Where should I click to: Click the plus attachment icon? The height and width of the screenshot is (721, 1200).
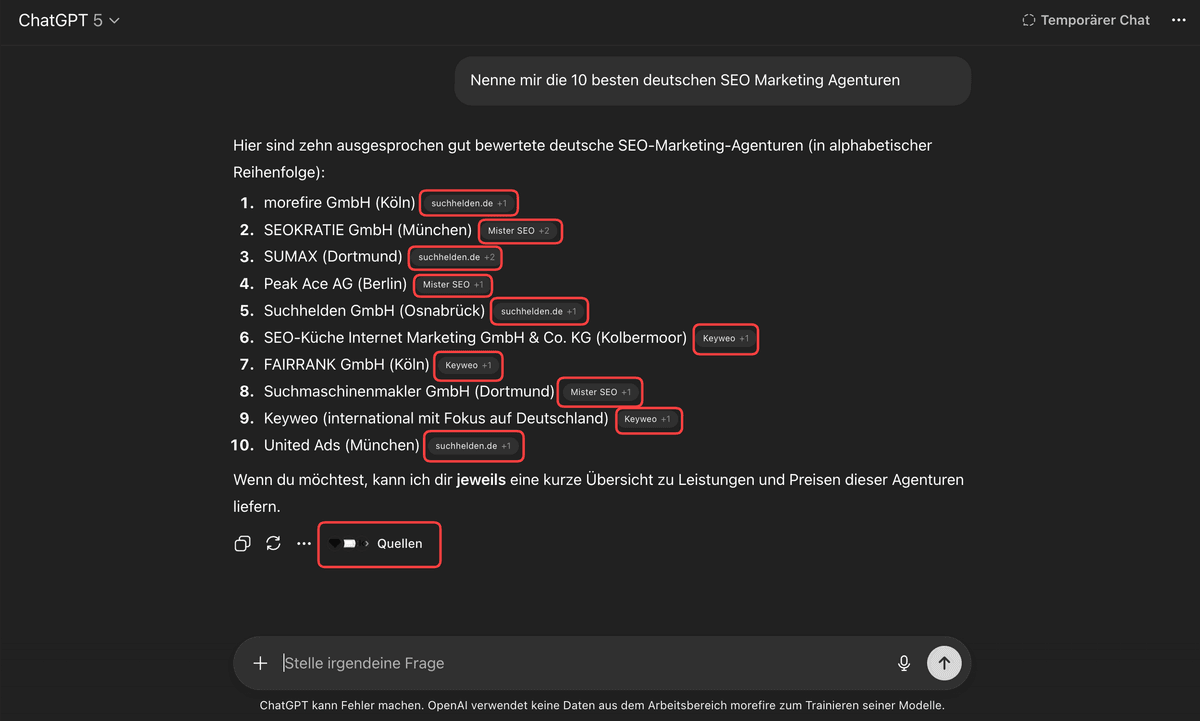click(x=260, y=663)
